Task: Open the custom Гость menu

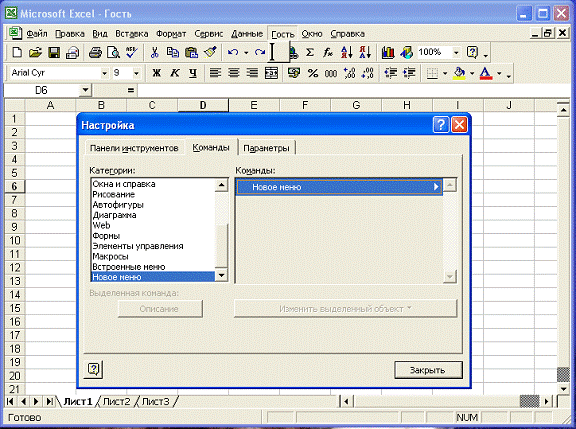Action: [282, 34]
